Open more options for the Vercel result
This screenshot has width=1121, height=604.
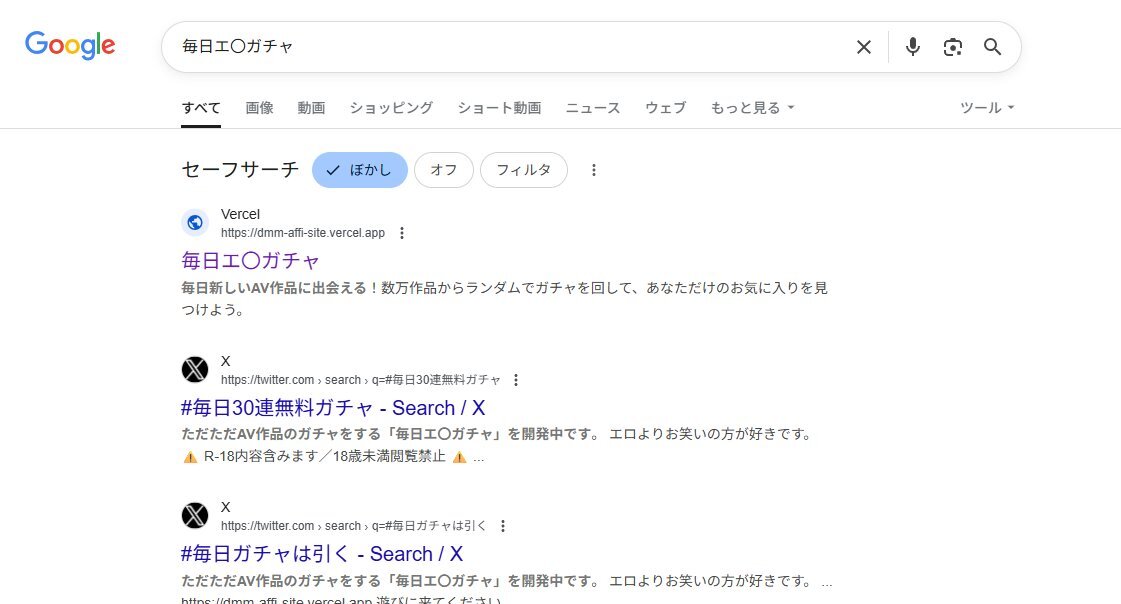[402, 233]
